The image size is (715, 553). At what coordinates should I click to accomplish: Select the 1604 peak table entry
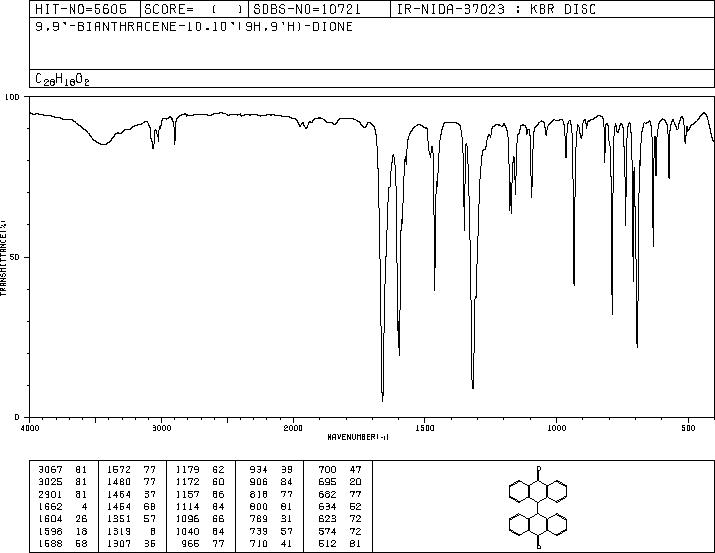[x=50, y=519]
